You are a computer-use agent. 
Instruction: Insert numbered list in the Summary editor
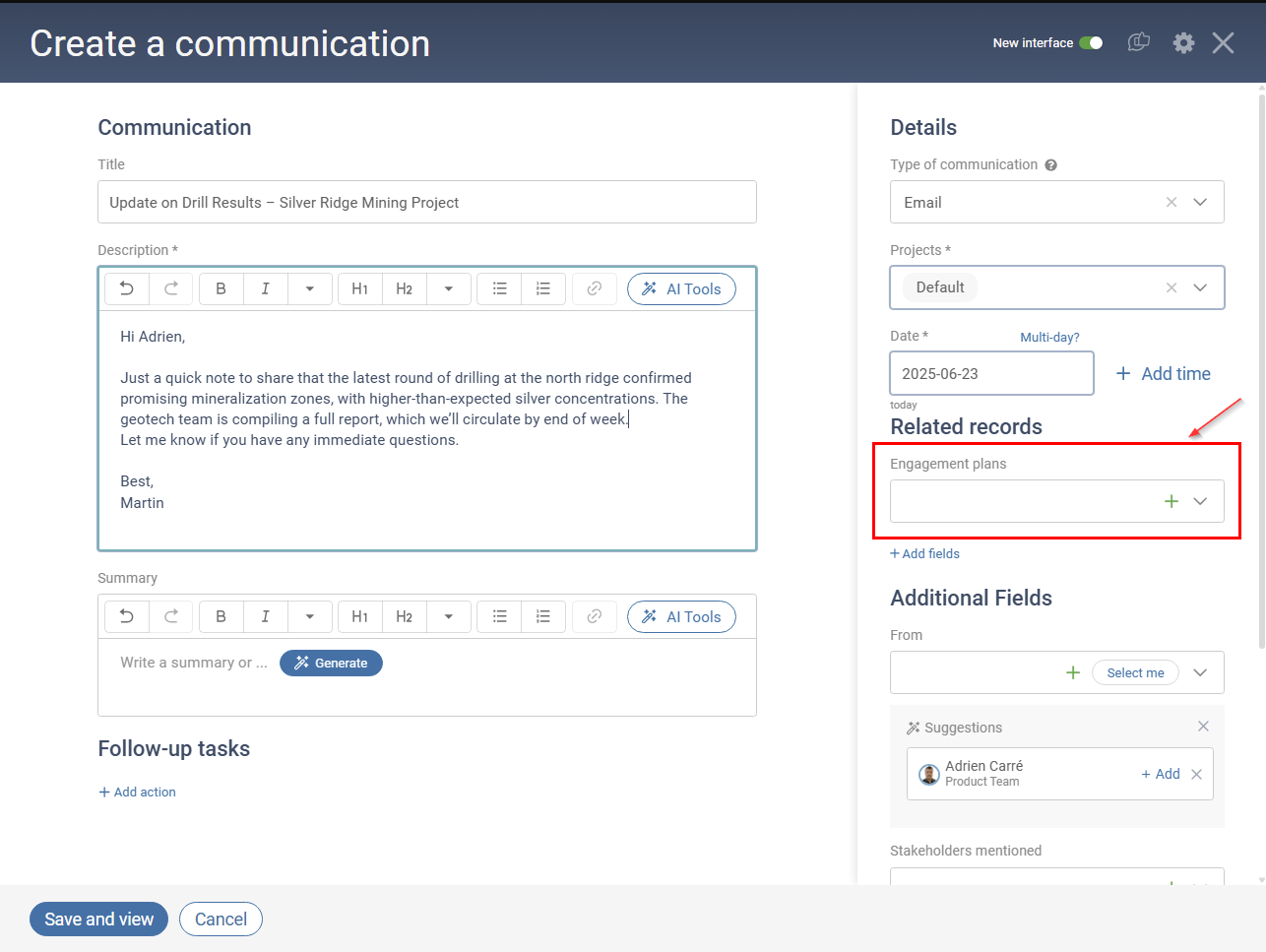tap(542, 616)
